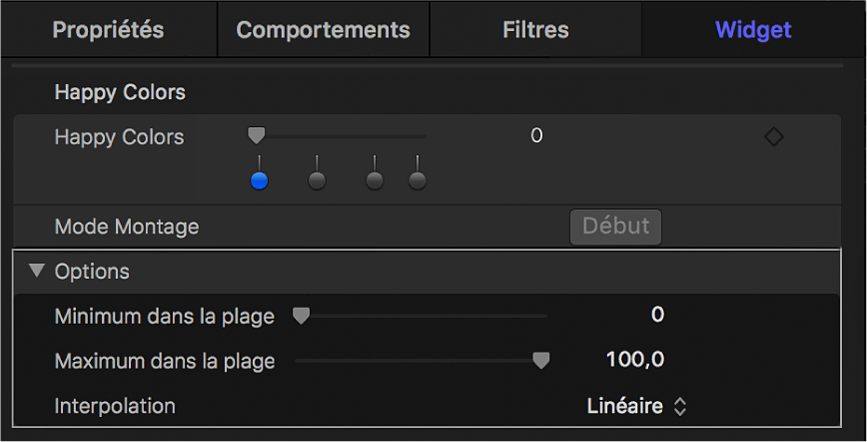Click the Mode Montage label
Viewport: 867px width, 442px height.
[126, 227]
